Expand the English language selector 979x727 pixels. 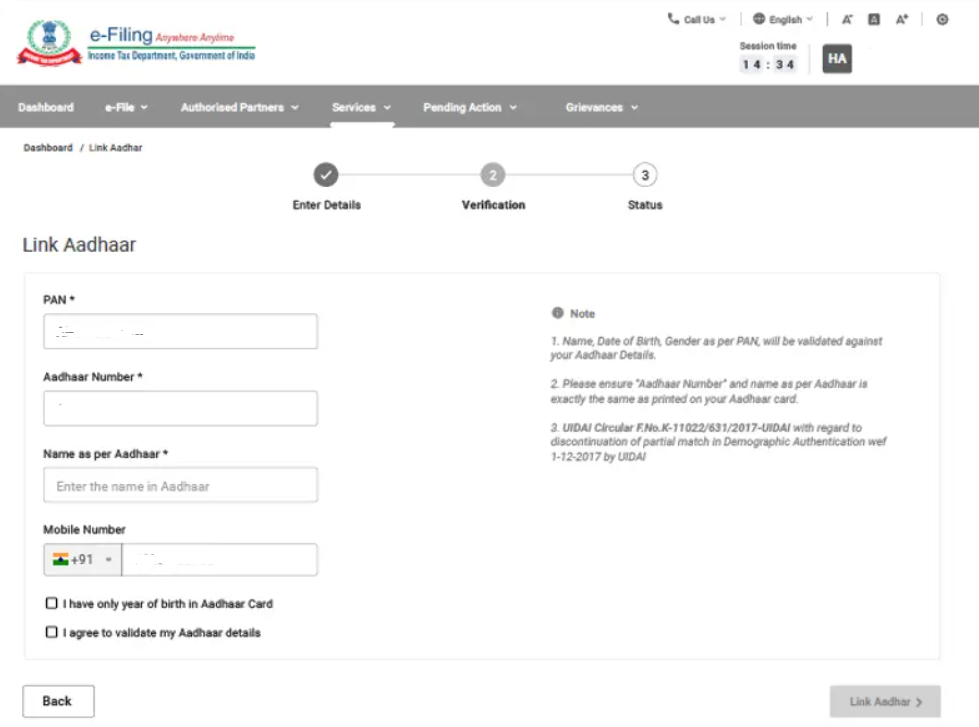[783, 19]
